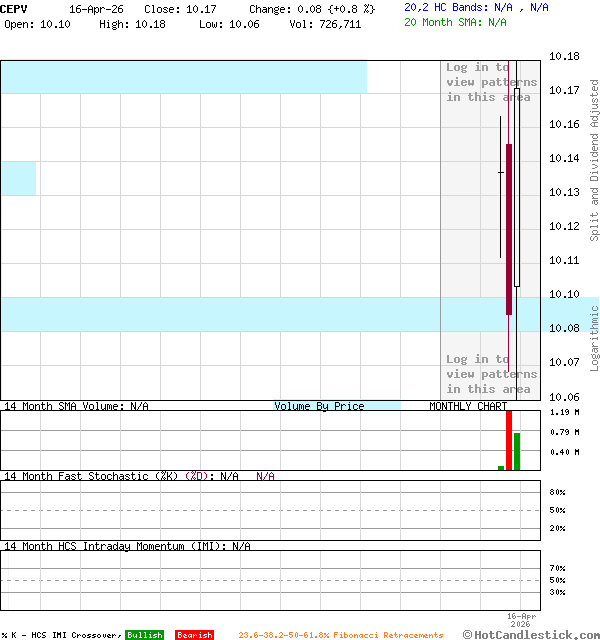Click the MONTHLY CHART label
The width and height of the screenshot is (600, 640).
point(468,406)
